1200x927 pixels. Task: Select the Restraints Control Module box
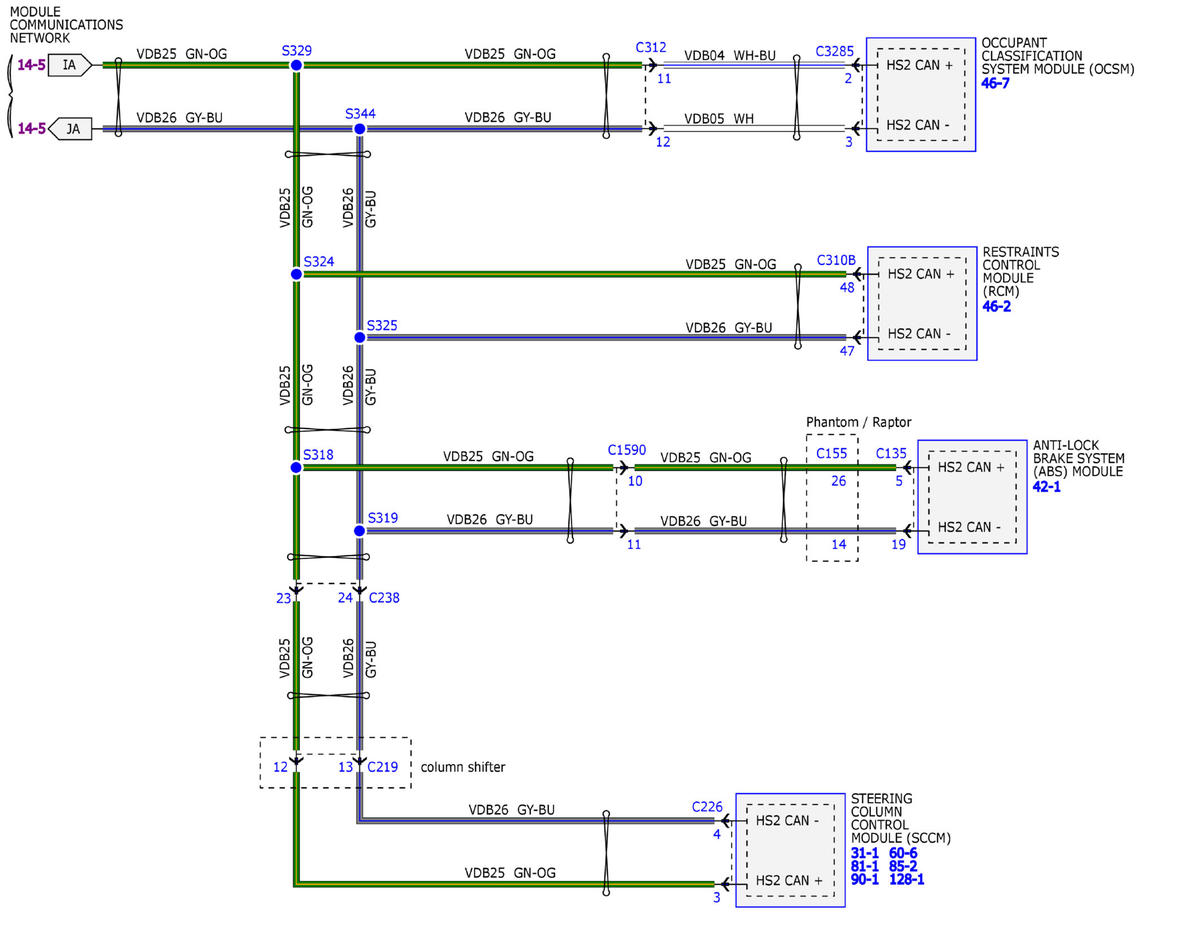[x=922, y=303]
